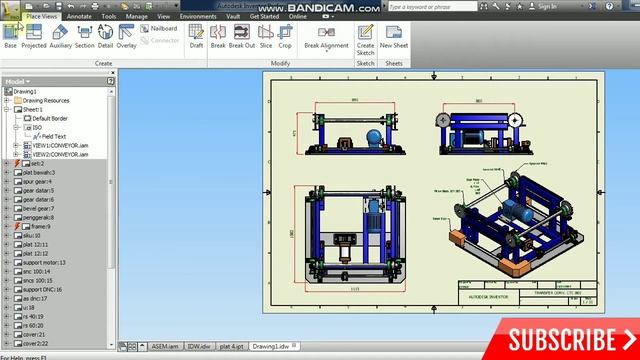The width and height of the screenshot is (640, 360).
Task: Switch to IDW.idw document tab
Action: tap(199, 346)
